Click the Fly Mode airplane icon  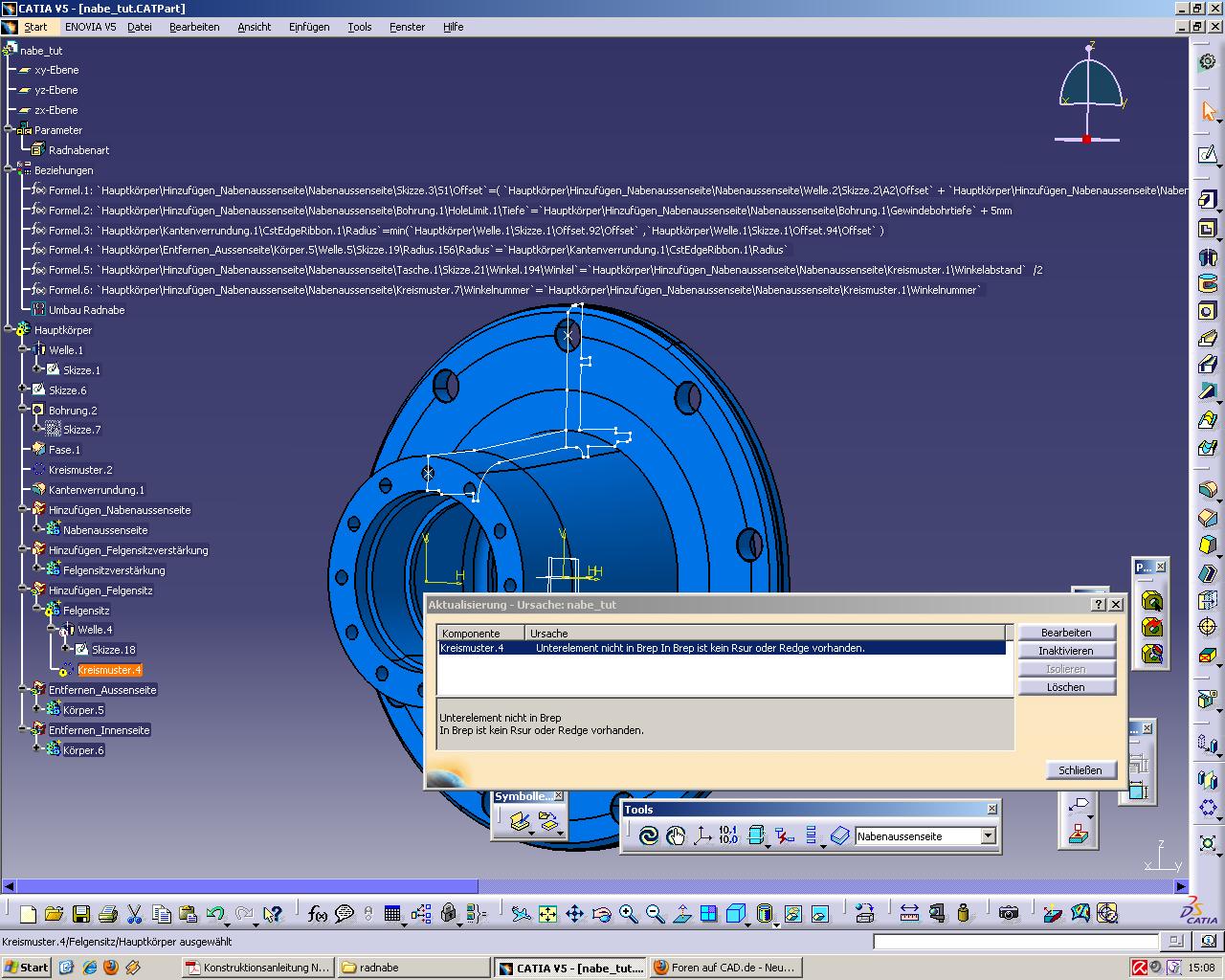pyautogui.click(x=521, y=914)
